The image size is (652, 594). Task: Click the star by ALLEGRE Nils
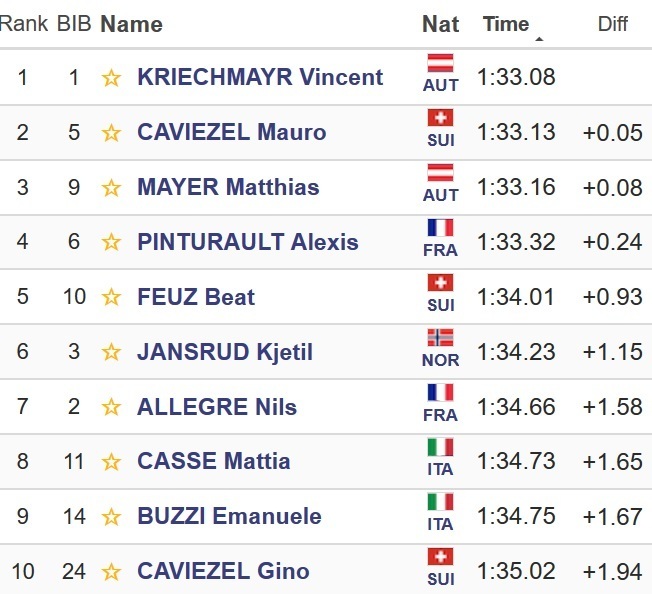click(x=111, y=407)
